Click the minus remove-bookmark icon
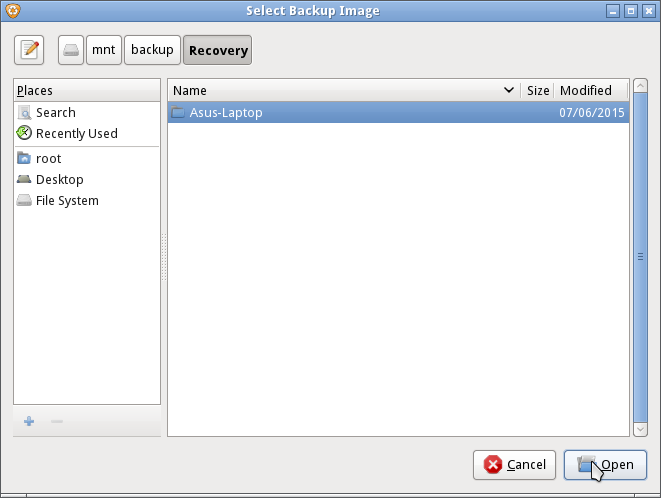This screenshot has height=498, width=661. [57, 421]
